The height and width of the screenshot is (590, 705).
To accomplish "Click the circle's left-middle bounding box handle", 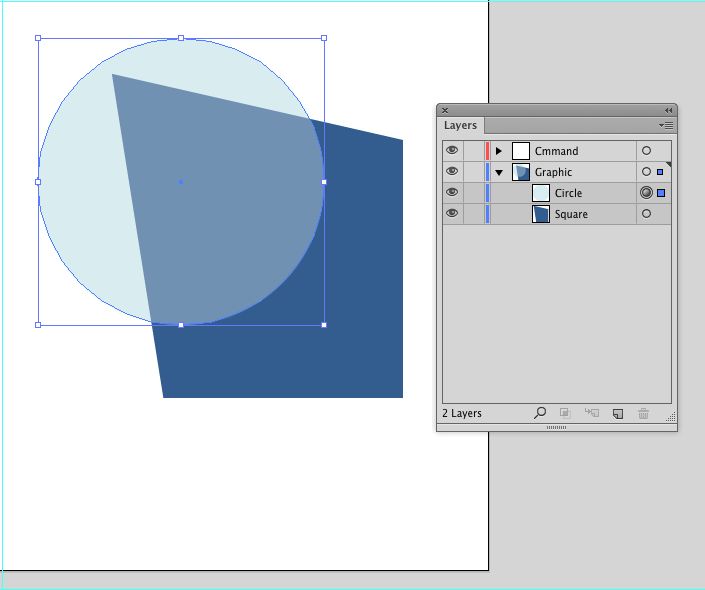I will tap(38, 182).
